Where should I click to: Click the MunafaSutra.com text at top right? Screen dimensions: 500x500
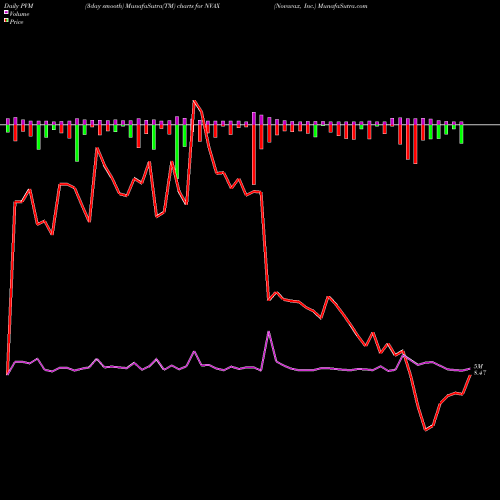point(343,6)
